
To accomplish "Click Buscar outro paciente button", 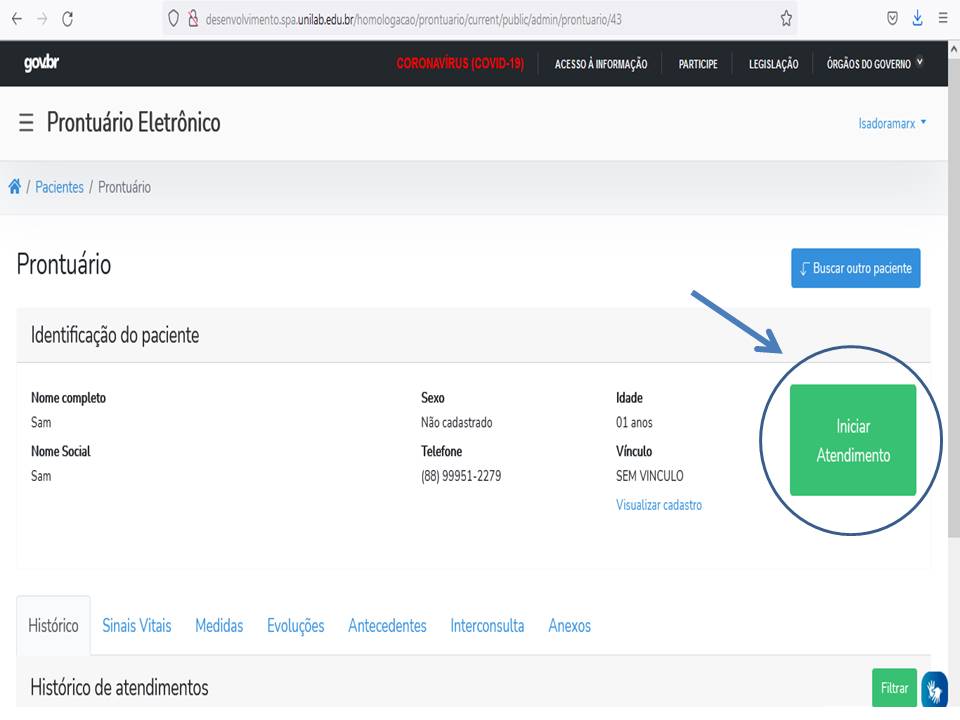I will tap(855, 269).
